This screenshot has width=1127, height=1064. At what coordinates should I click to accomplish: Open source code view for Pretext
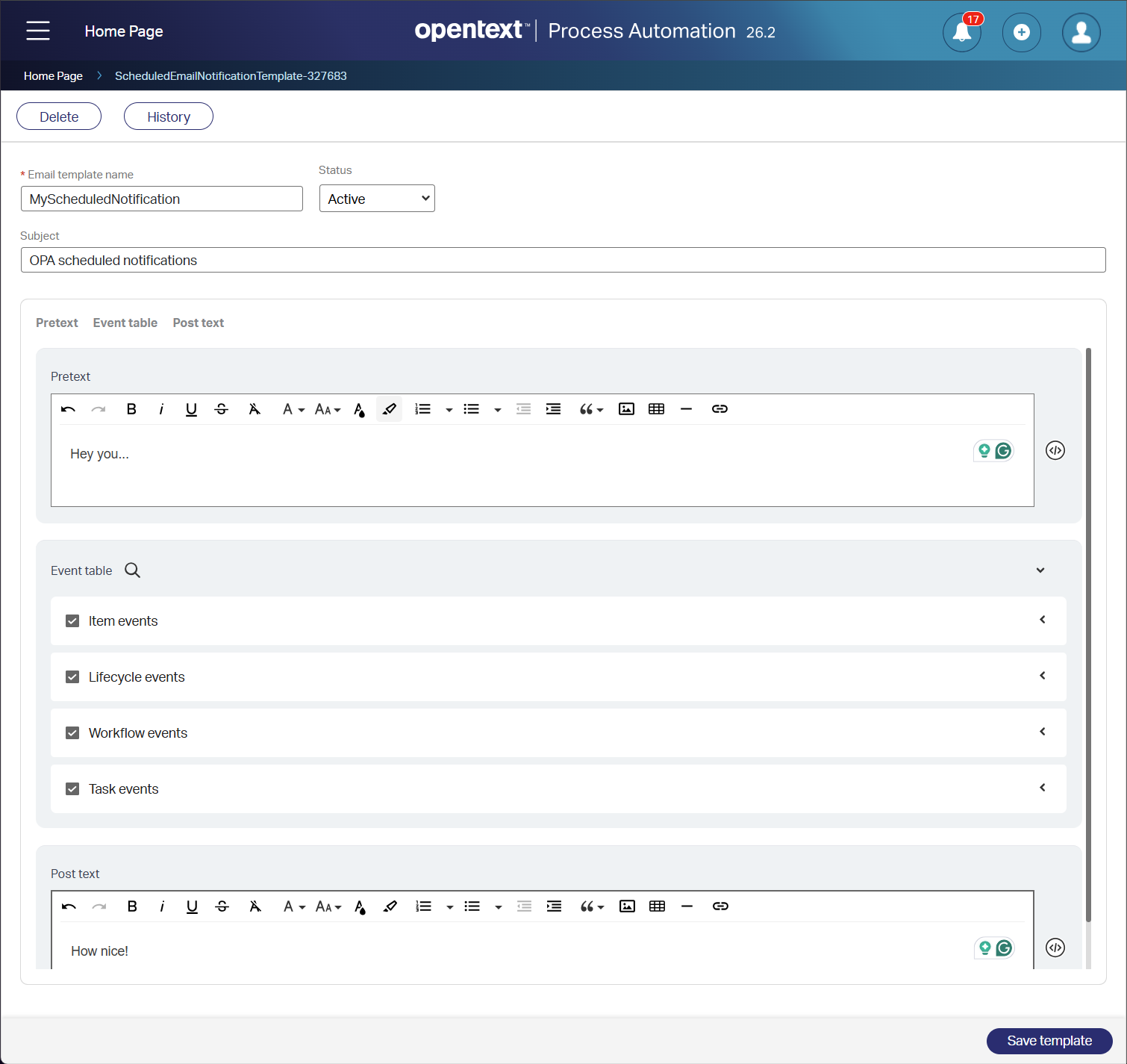coord(1055,450)
